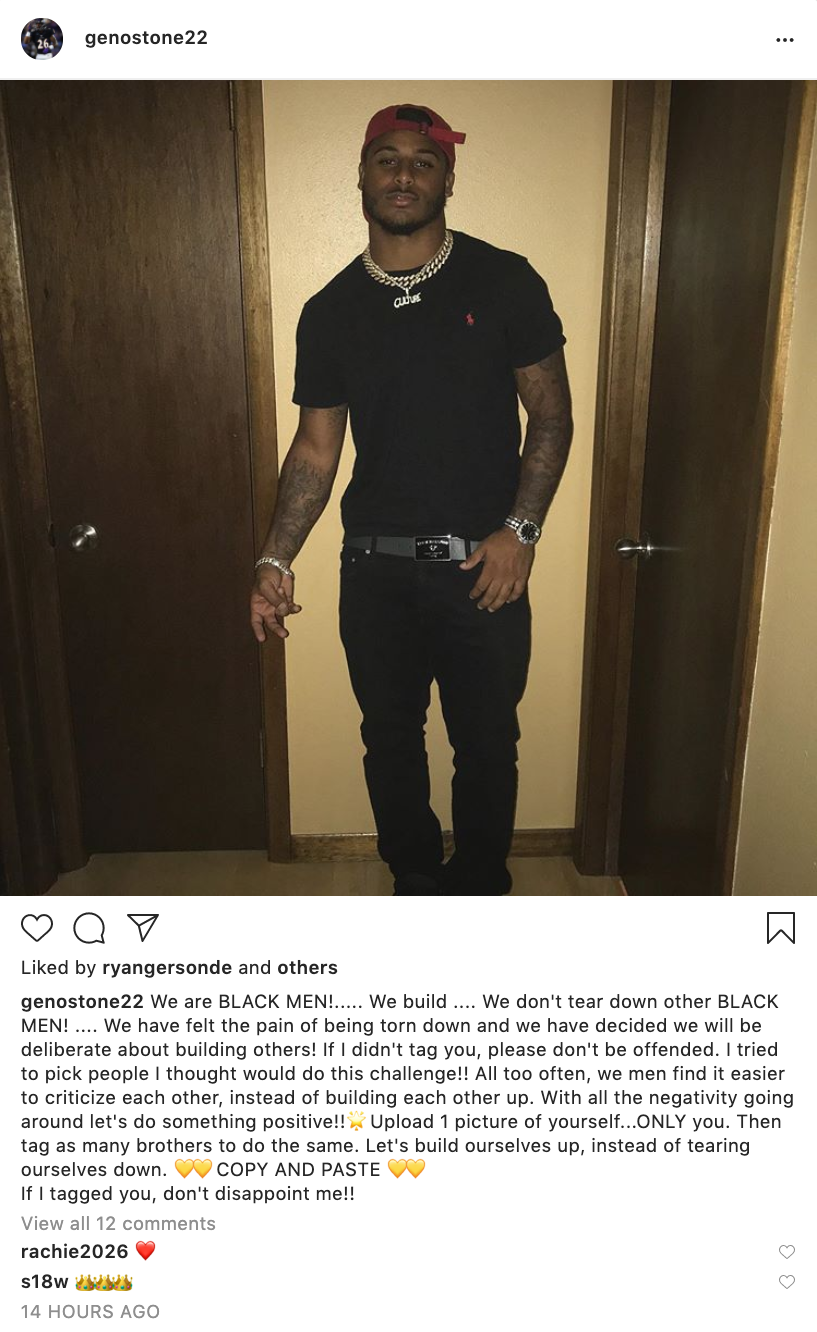The height and width of the screenshot is (1332, 817).
Task: Open rachie2026's profile from comment
Action: pos(75,1251)
